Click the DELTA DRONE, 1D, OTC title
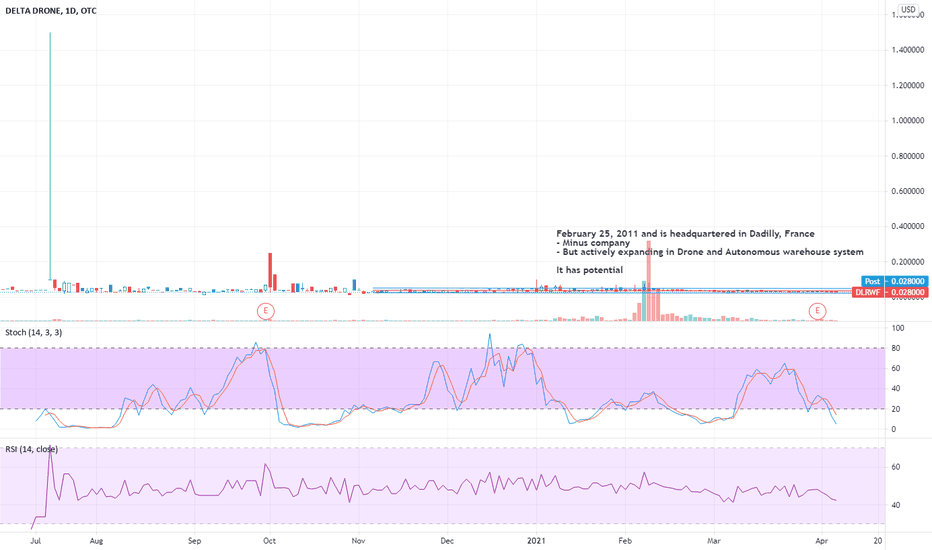The image size is (932, 550). [x=51, y=11]
